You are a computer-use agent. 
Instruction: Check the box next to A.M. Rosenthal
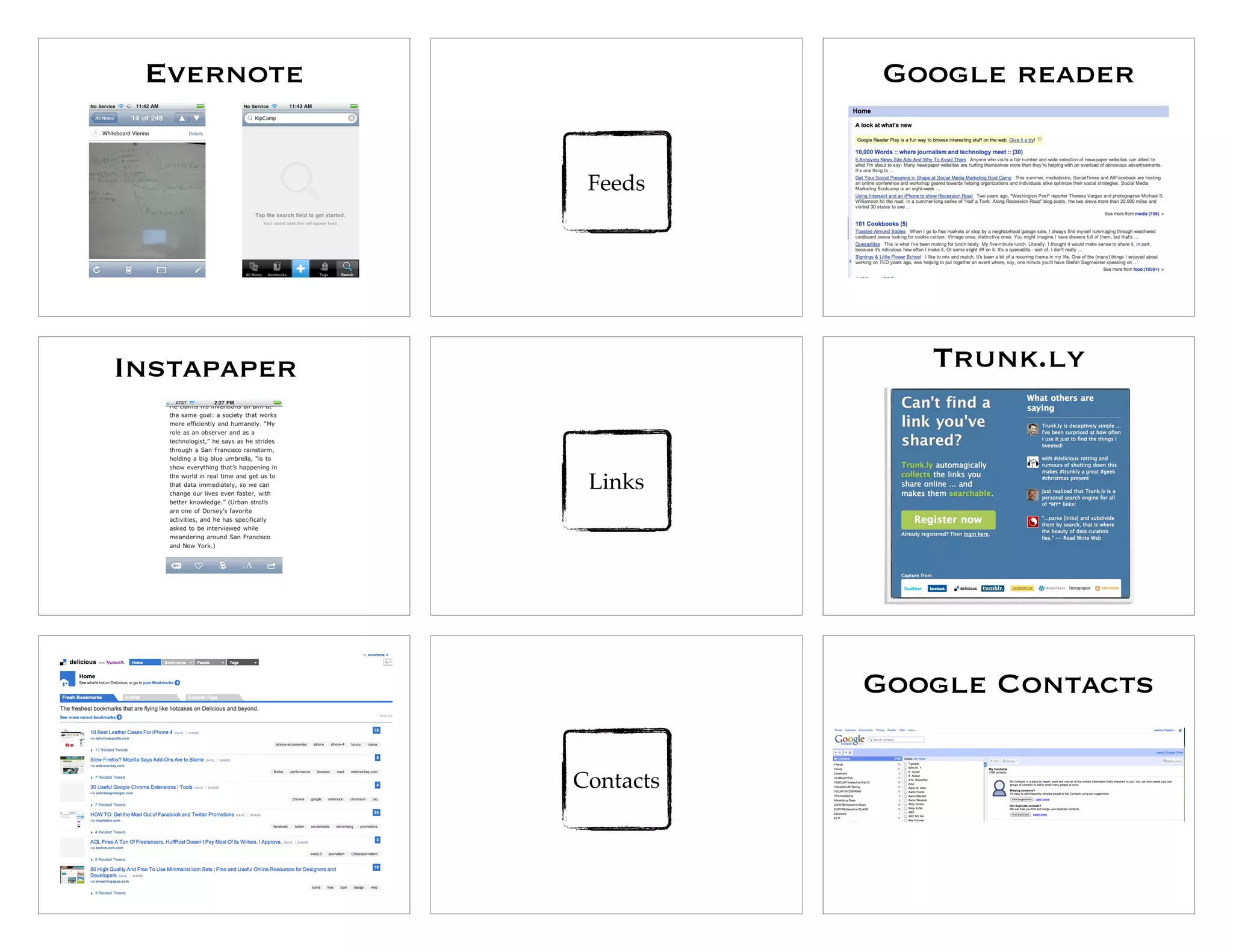[905, 780]
